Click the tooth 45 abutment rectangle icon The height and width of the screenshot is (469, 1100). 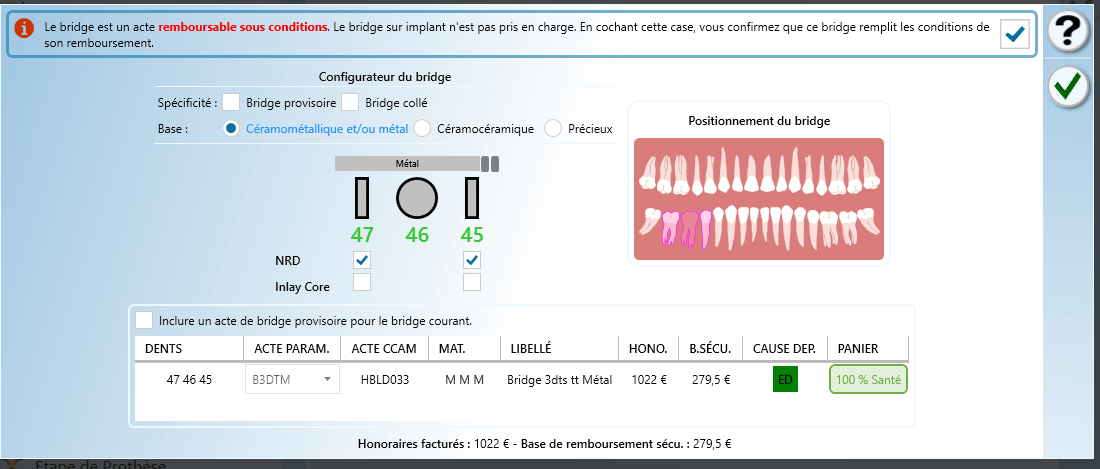pos(472,198)
